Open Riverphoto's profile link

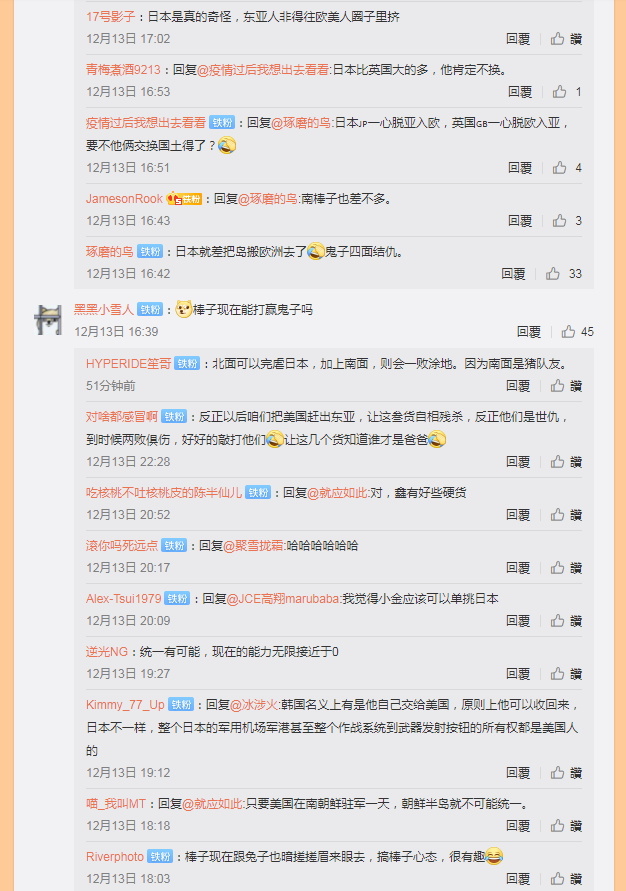coord(115,857)
